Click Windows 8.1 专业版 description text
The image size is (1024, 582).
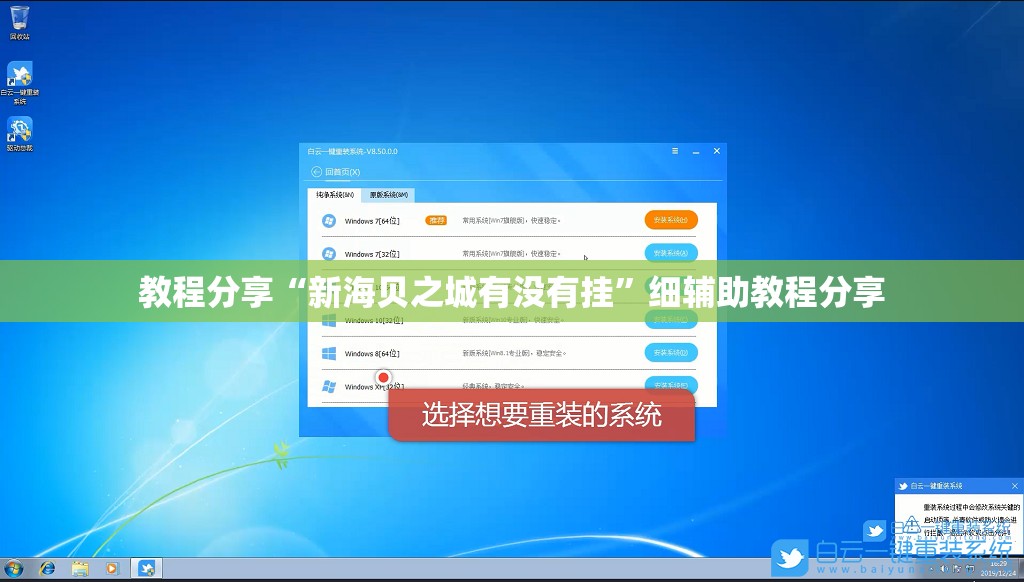click(514, 353)
